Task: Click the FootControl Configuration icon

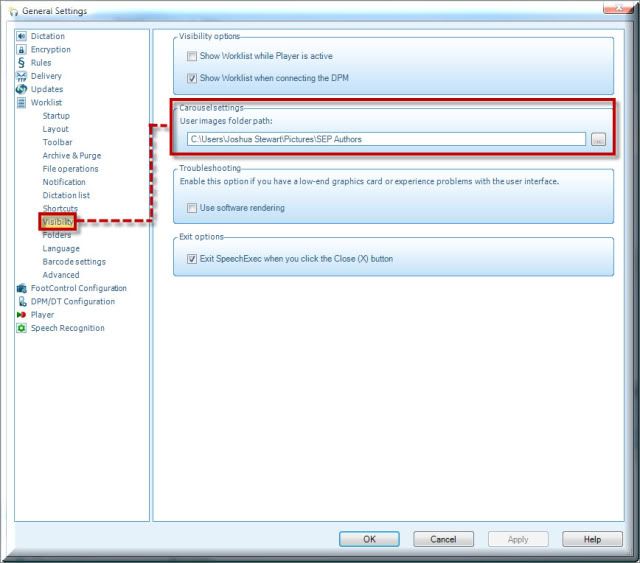Action: pyautogui.click(x=21, y=288)
